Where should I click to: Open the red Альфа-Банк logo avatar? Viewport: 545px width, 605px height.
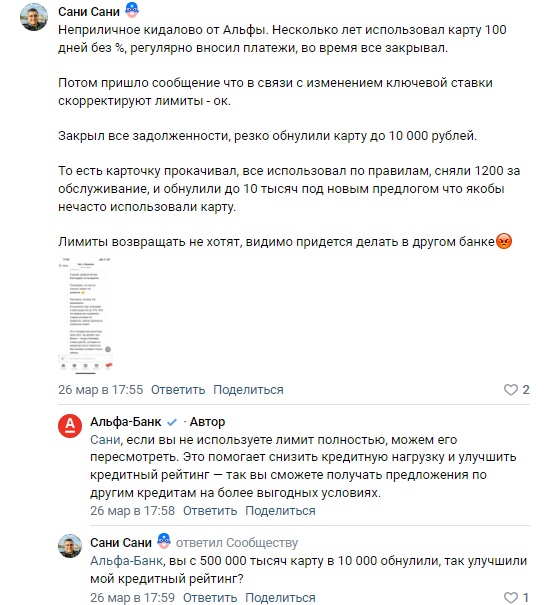(70, 426)
